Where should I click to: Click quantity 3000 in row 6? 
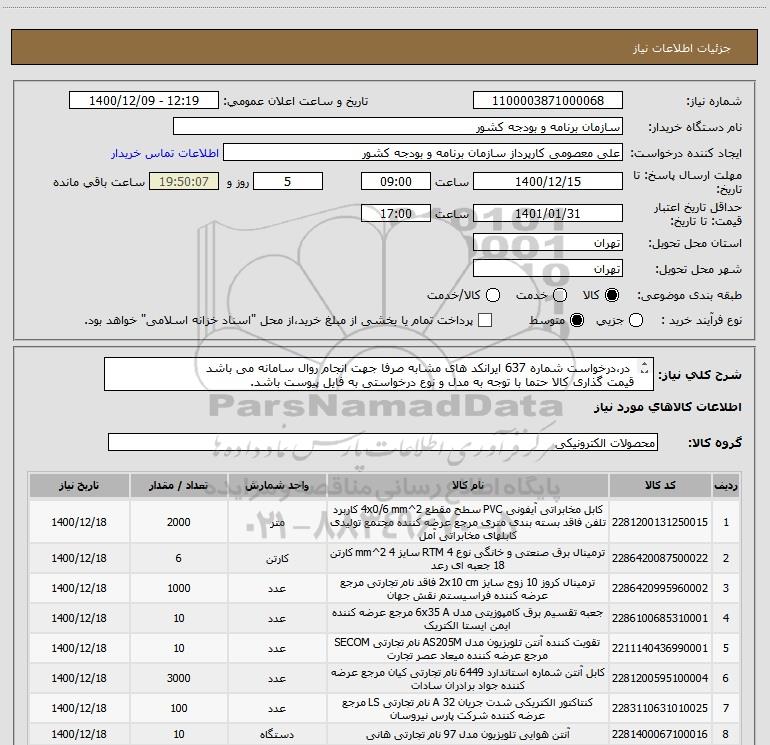point(178,678)
